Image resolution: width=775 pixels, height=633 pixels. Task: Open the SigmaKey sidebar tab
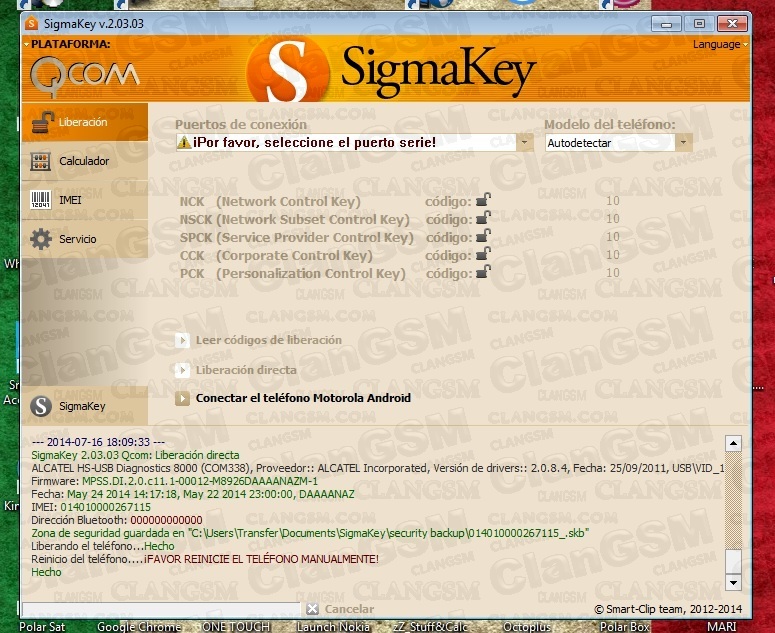pos(85,406)
